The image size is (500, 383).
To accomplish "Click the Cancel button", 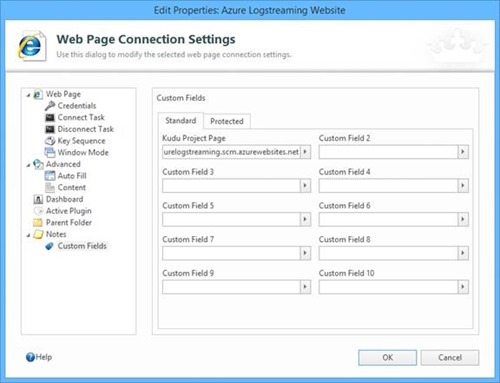I will [450, 358].
